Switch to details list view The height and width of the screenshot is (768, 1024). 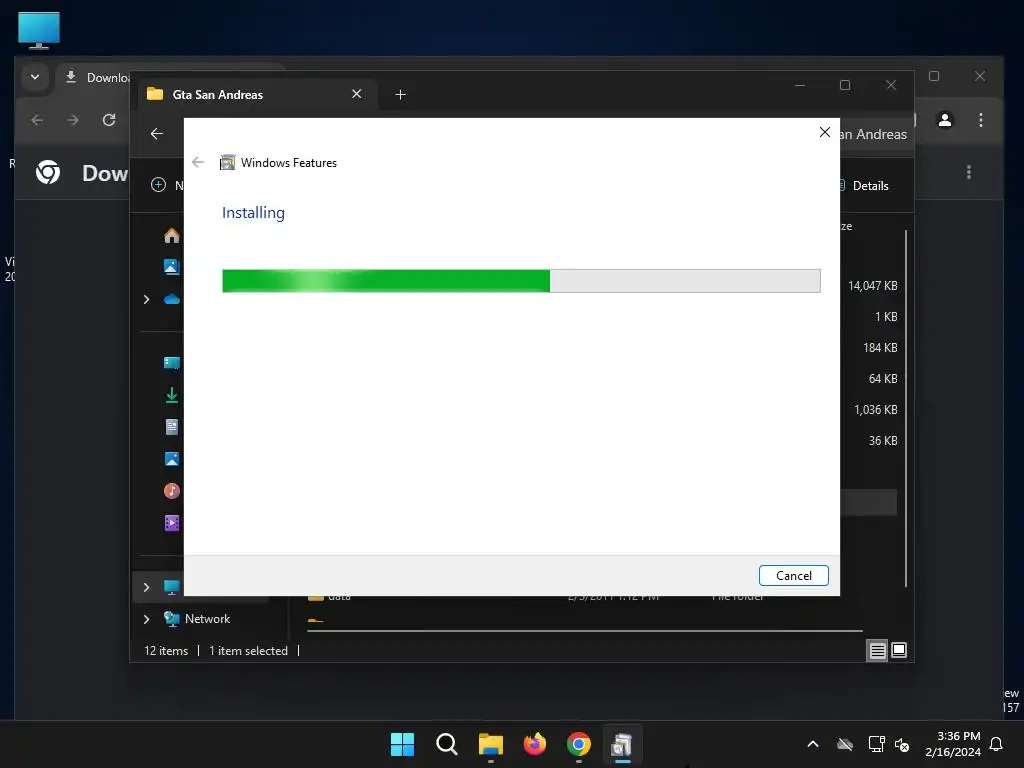[877, 650]
